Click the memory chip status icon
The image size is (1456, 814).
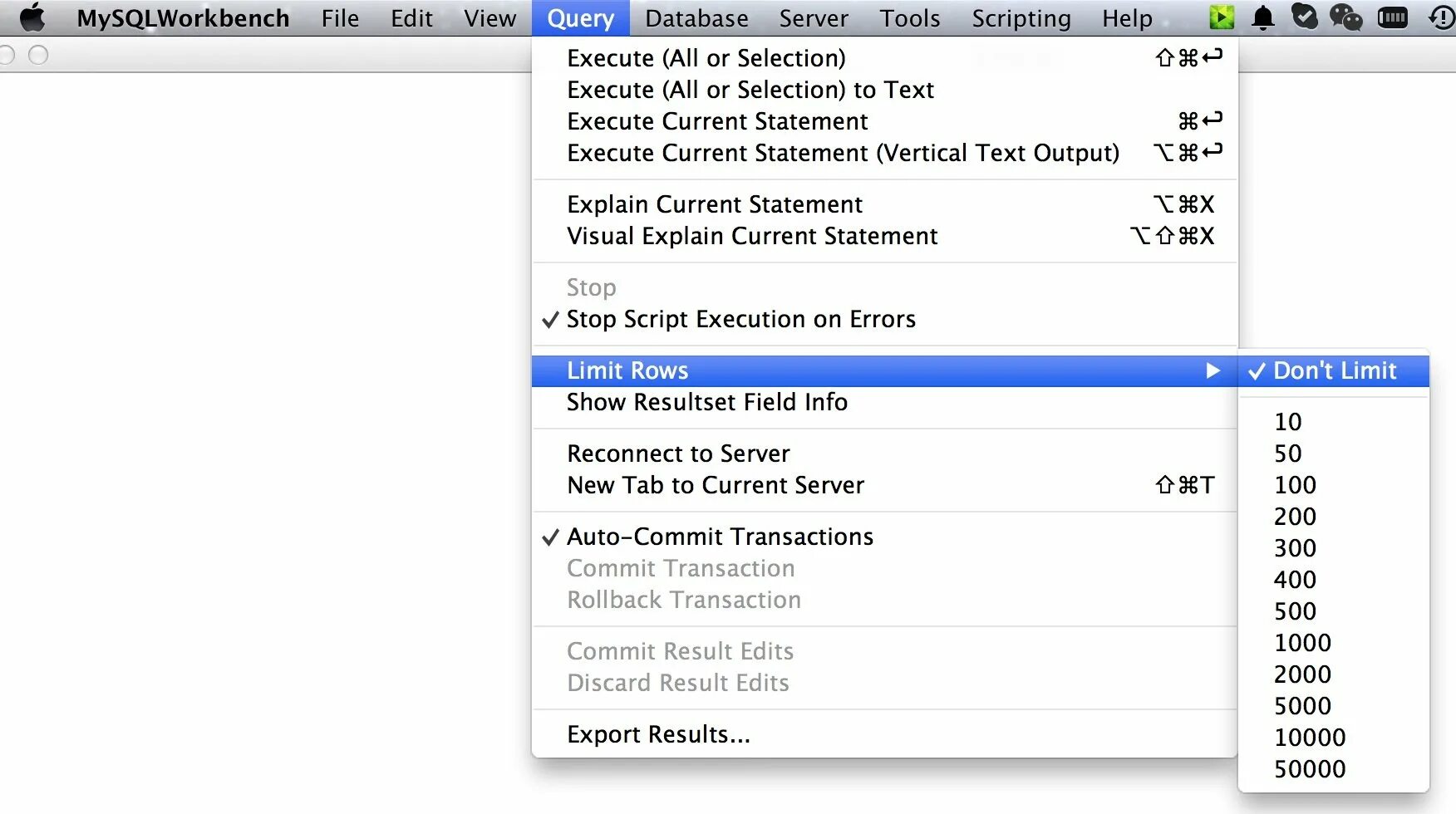pyautogui.click(x=1392, y=17)
